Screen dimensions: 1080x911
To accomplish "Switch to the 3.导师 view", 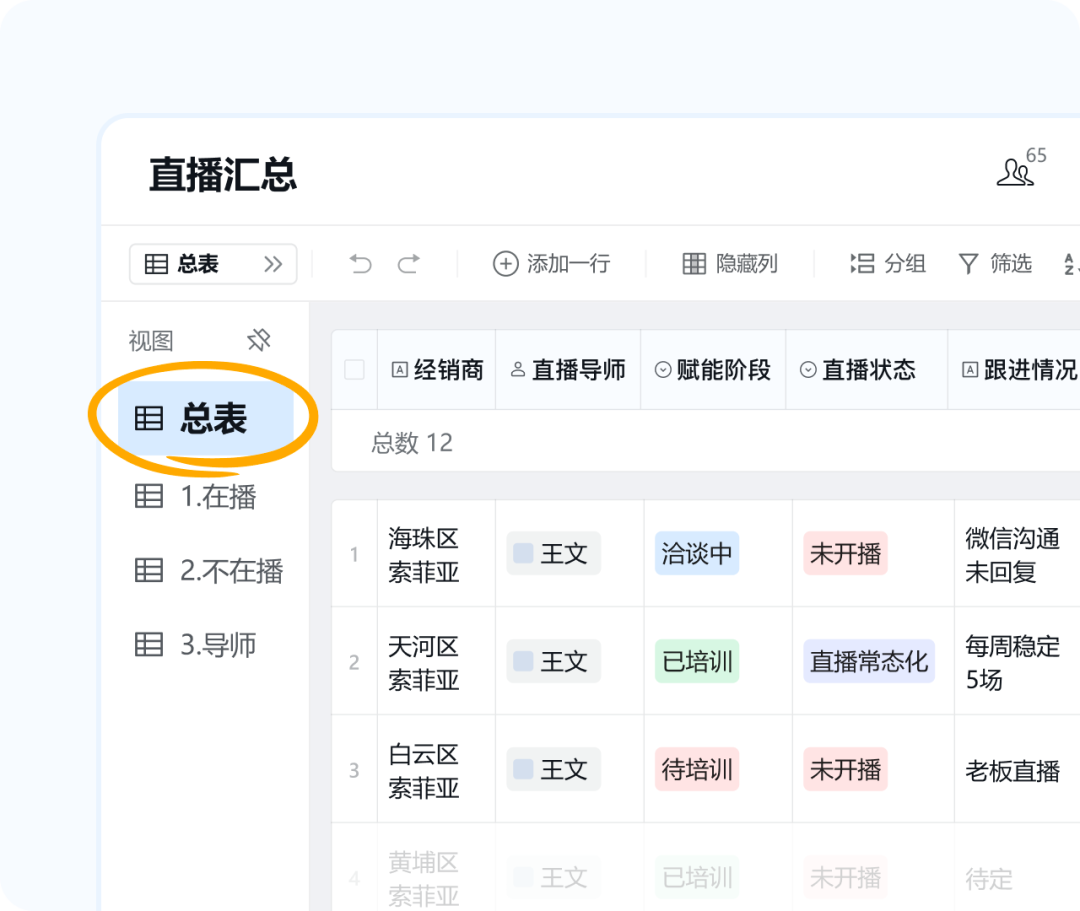I will click(217, 645).
